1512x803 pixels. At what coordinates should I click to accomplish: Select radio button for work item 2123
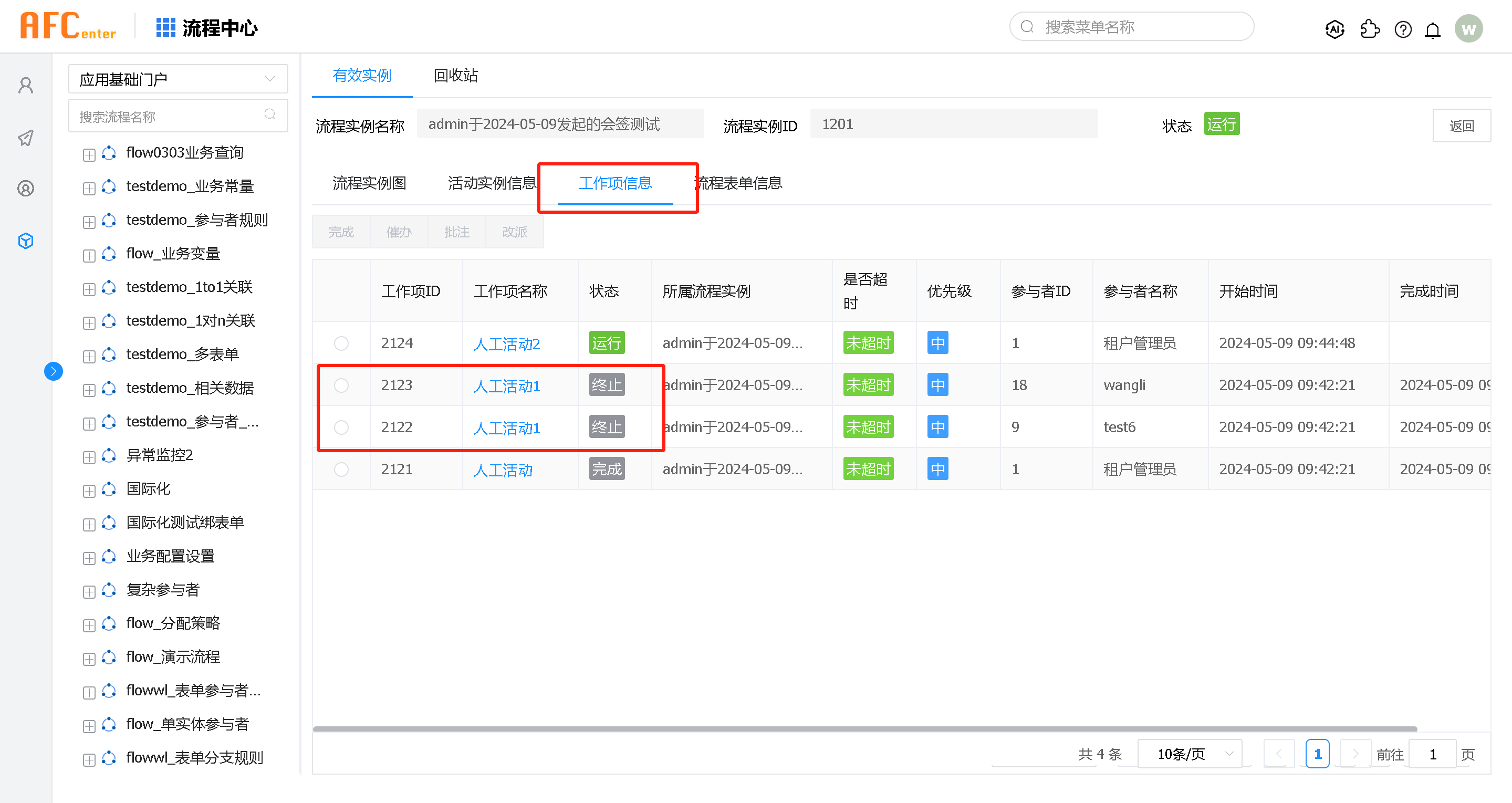click(341, 385)
